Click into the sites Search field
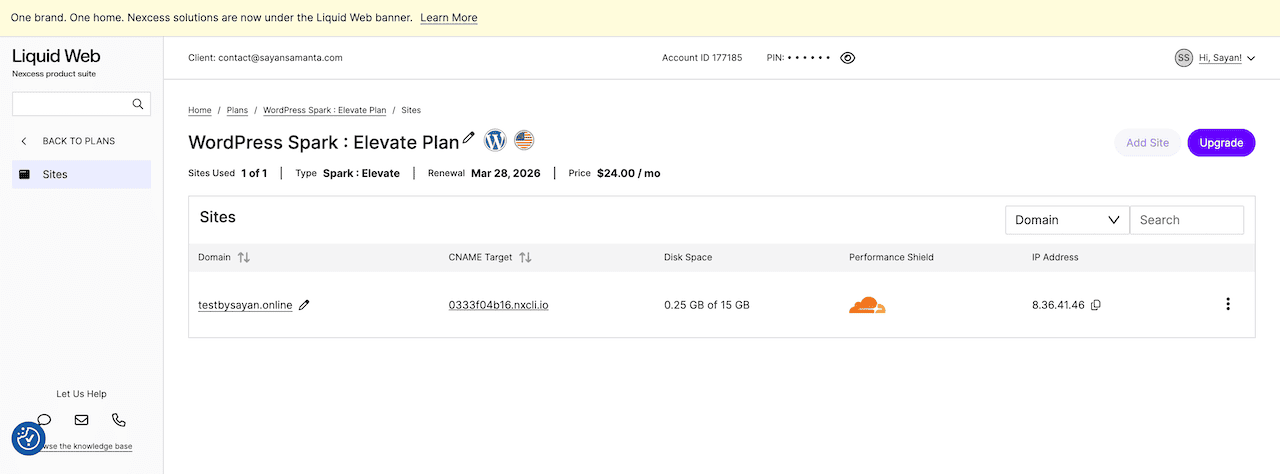 tap(1186, 220)
